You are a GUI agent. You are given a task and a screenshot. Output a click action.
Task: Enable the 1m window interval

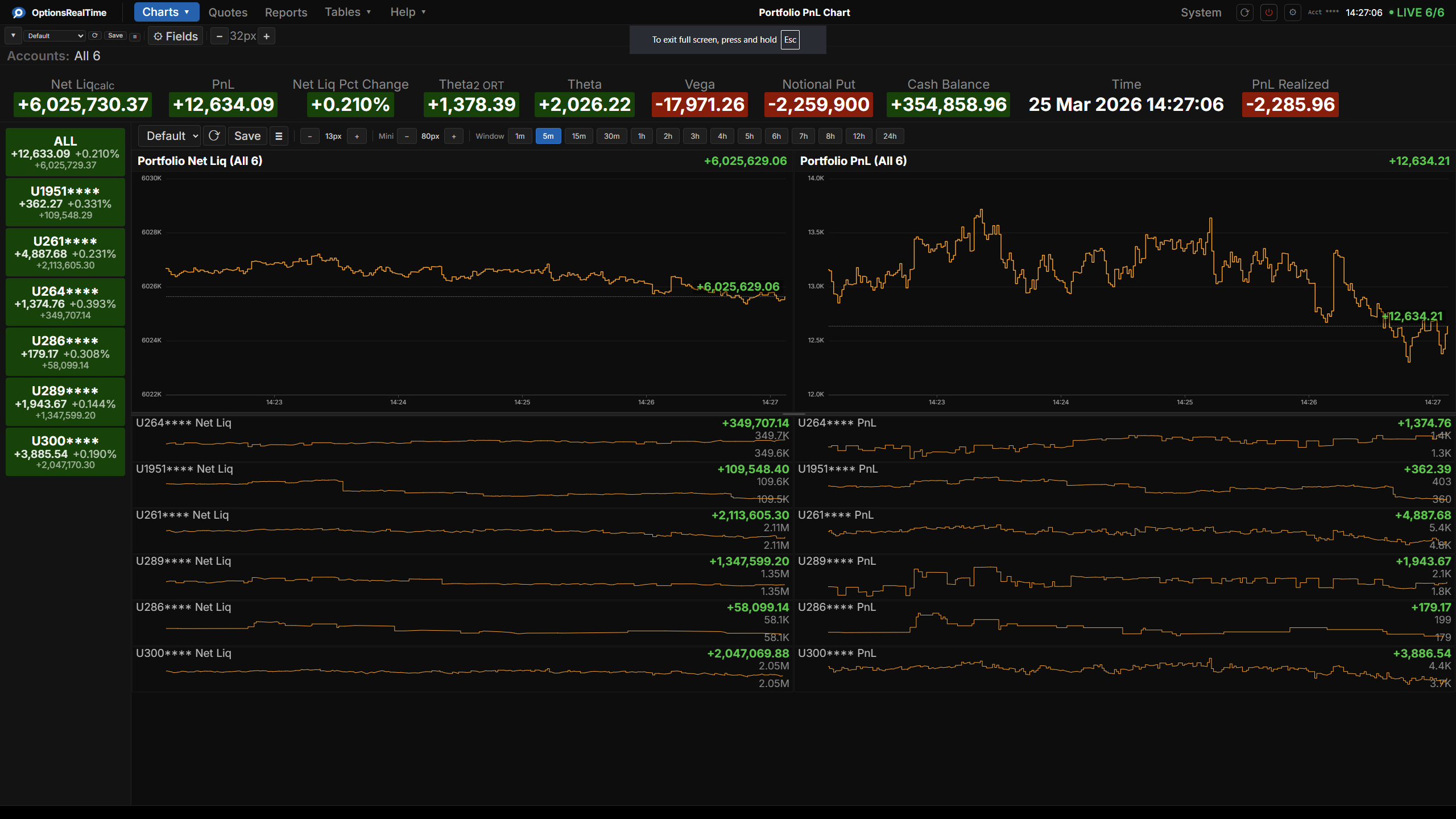pyautogui.click(x=519, y=136)
